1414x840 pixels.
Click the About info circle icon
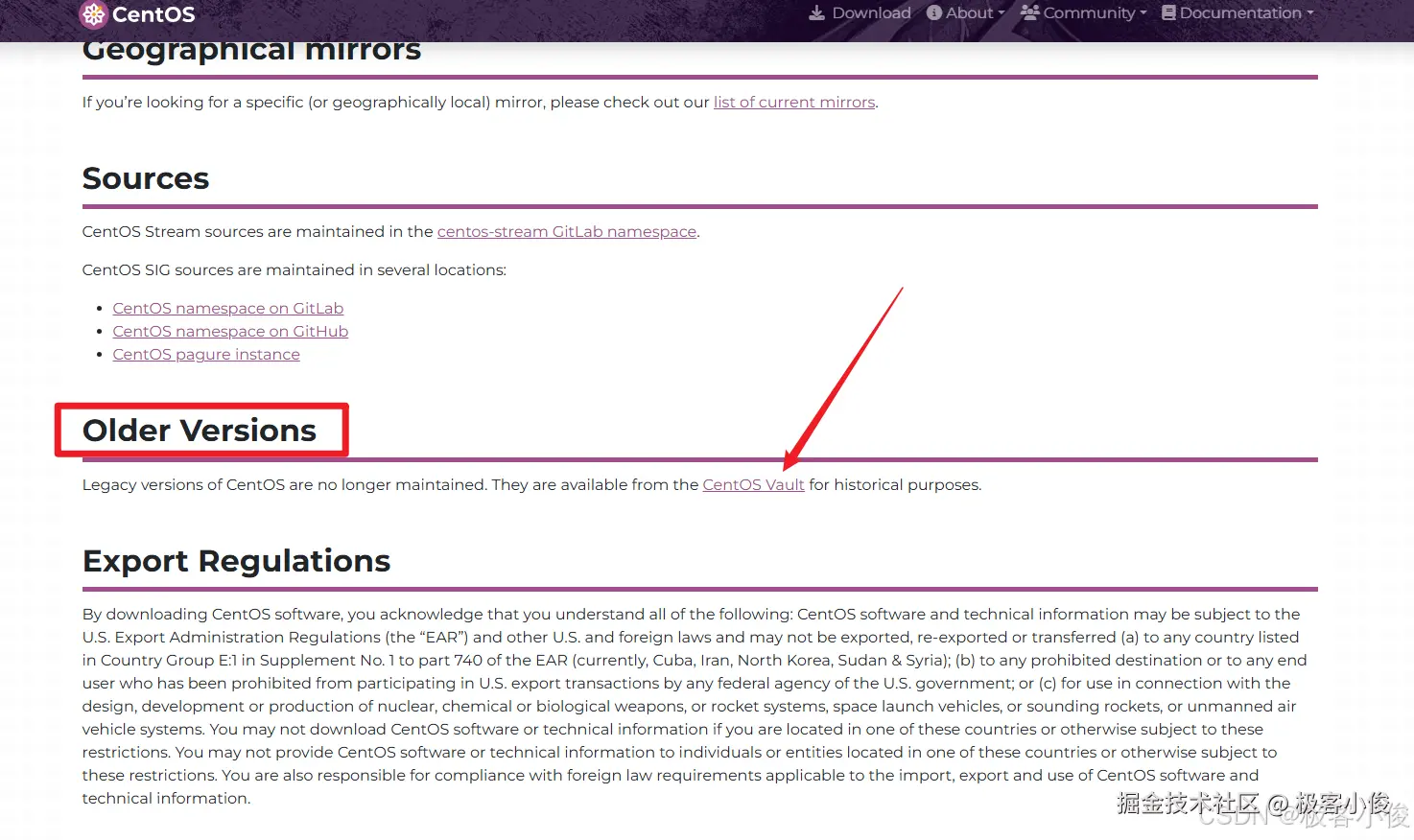point(933,12)
